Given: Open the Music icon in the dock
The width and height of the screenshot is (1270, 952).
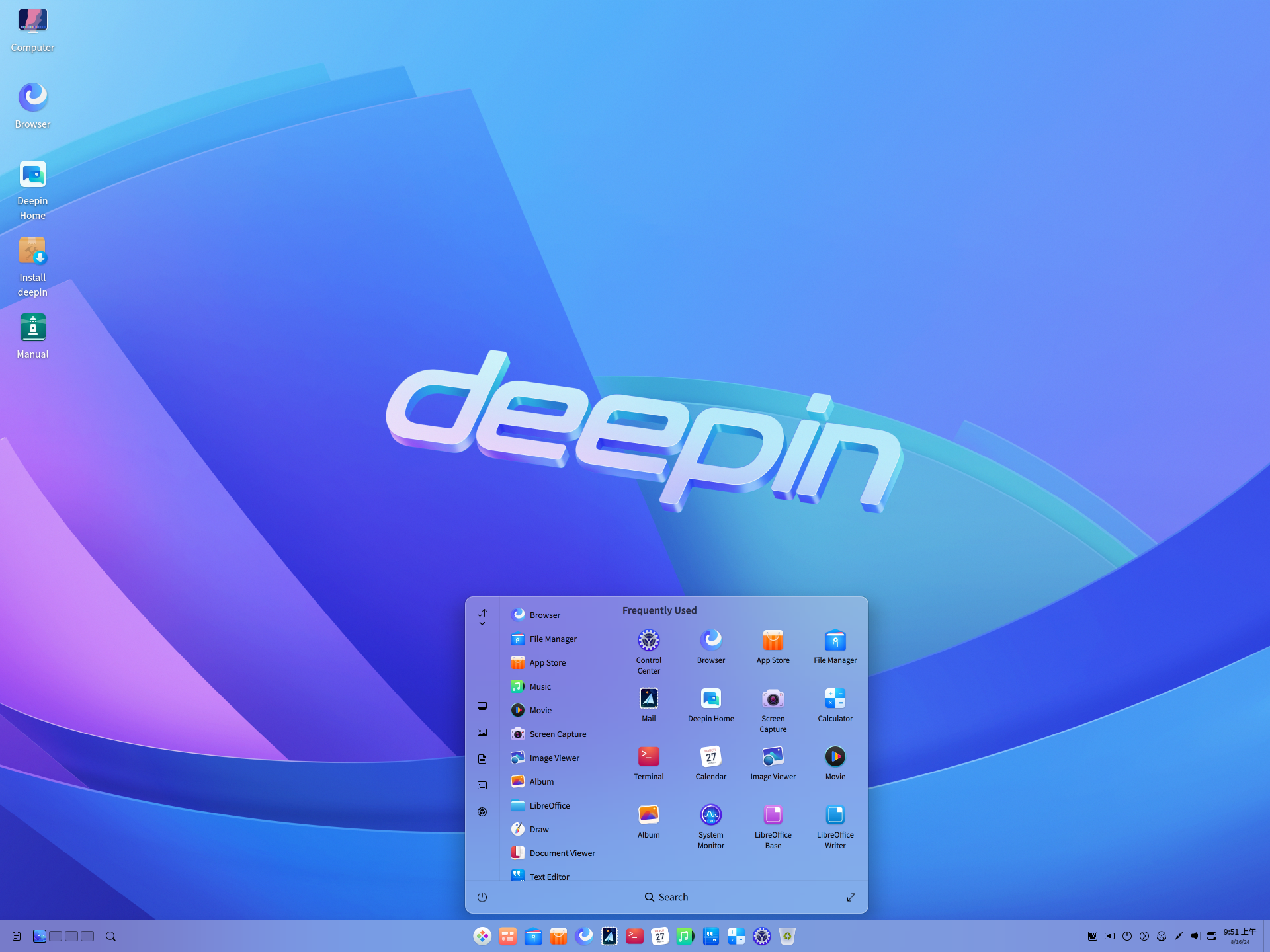Looking at the screenshot, I should [x=685, y=936].
